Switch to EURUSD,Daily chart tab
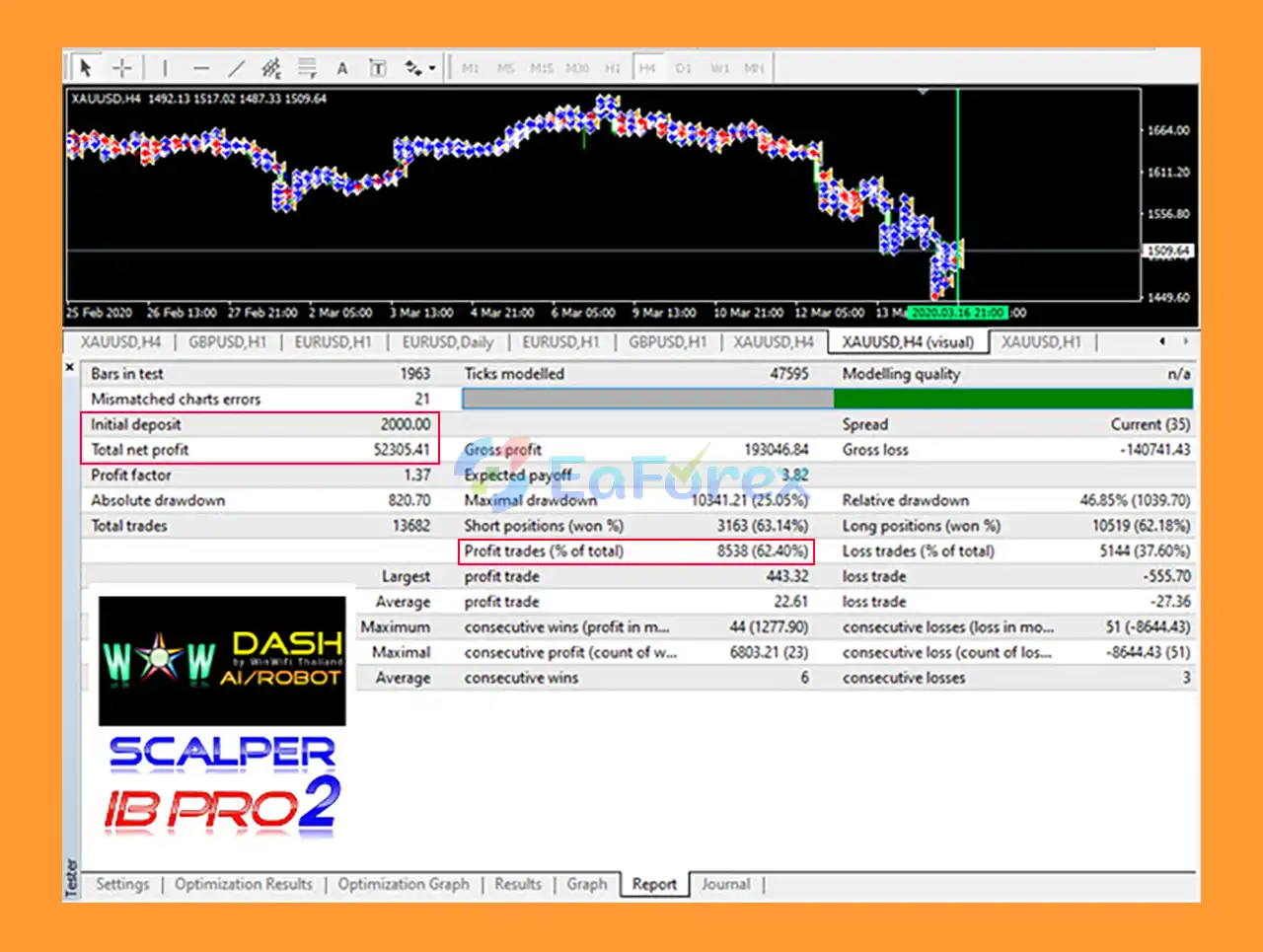1263x952 pixels. pos(447,342)
